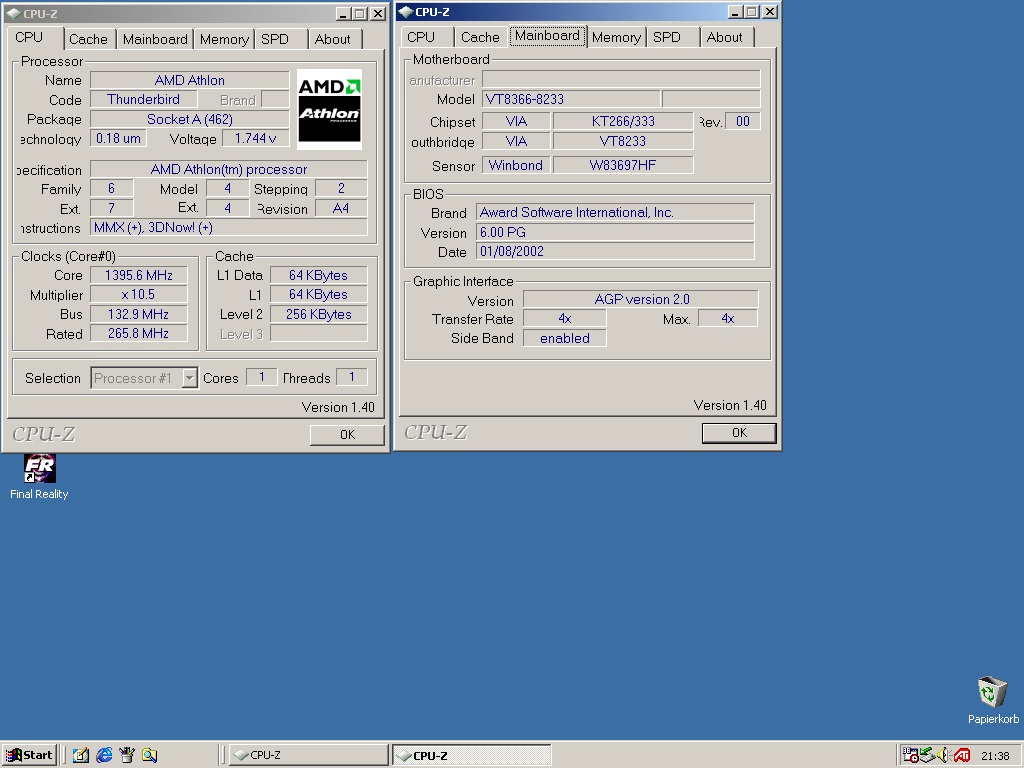Click title bar icon of the CPU tab window
Screen dimensions: 1024x768
[13, 13]
